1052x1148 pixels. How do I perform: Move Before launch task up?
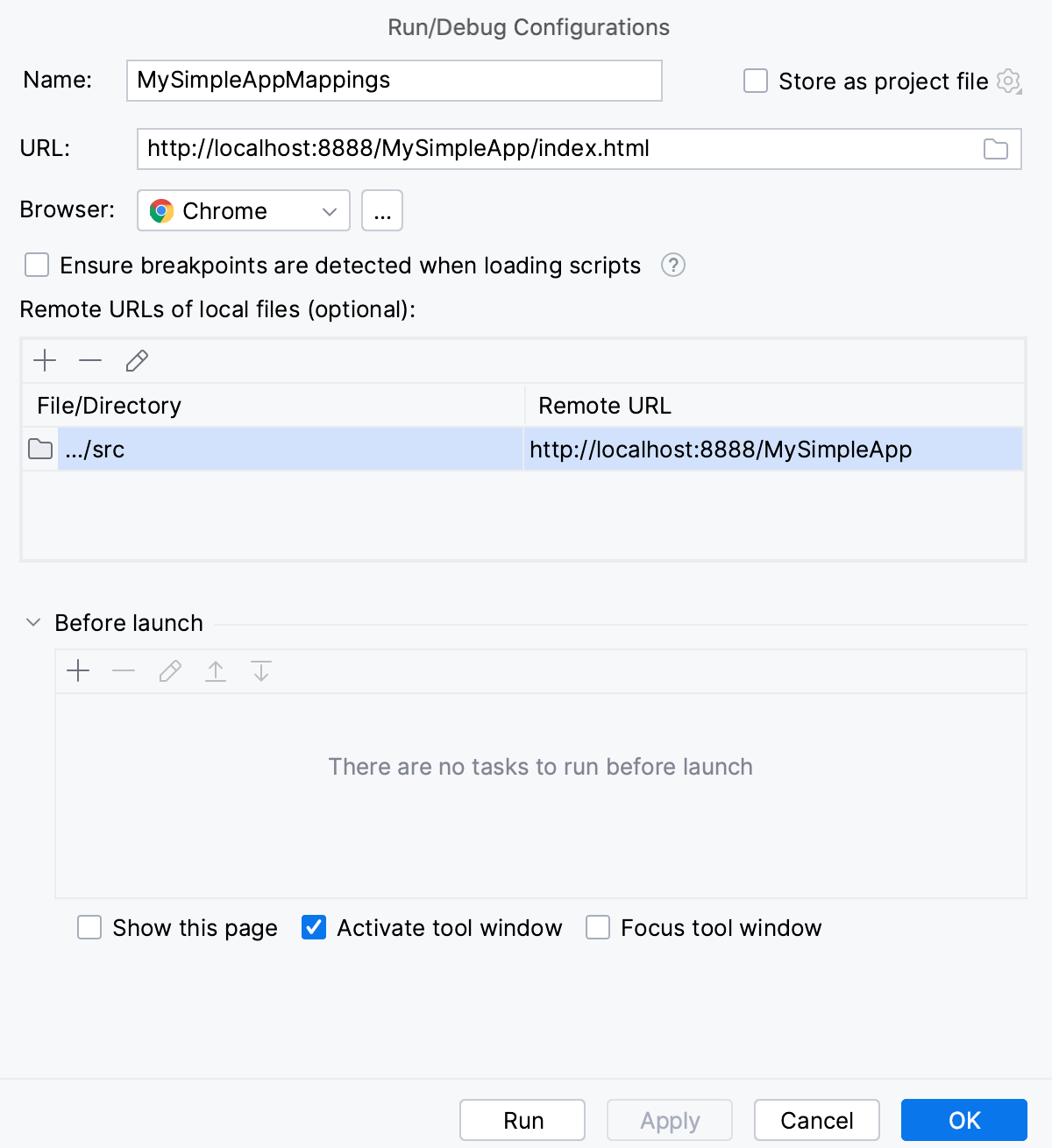click(x=215, y=670)
